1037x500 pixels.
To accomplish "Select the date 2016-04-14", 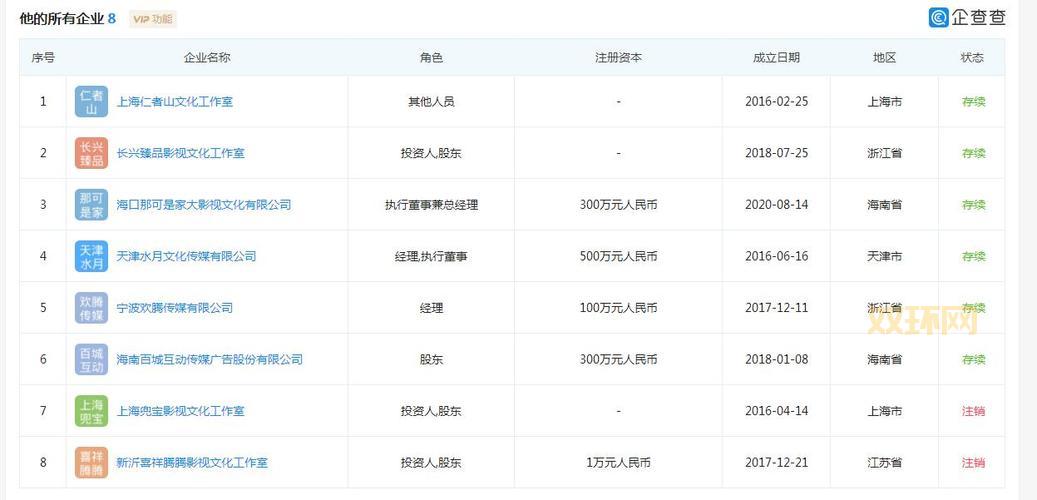I will pos(776,411).
